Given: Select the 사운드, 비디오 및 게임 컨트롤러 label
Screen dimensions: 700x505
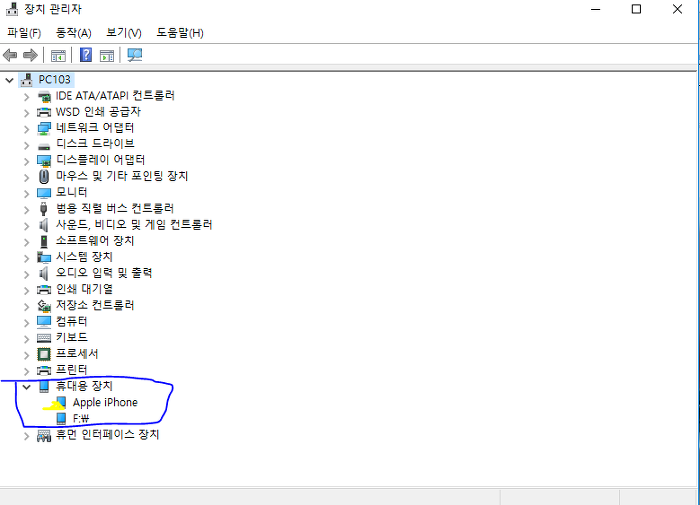Looking at the screenshot, I should click(134, 225).
